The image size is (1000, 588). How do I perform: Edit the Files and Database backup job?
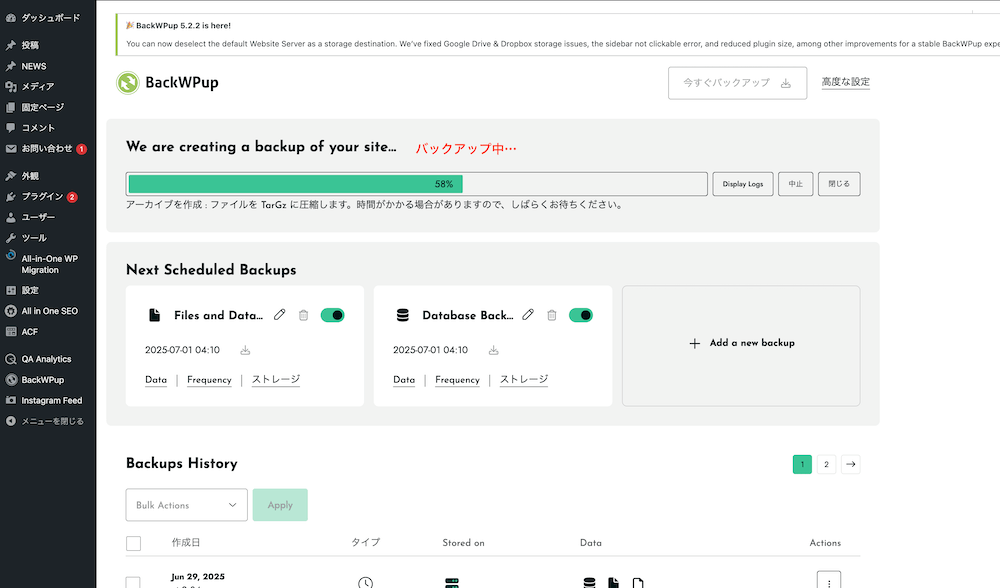(x=279, y=315)
